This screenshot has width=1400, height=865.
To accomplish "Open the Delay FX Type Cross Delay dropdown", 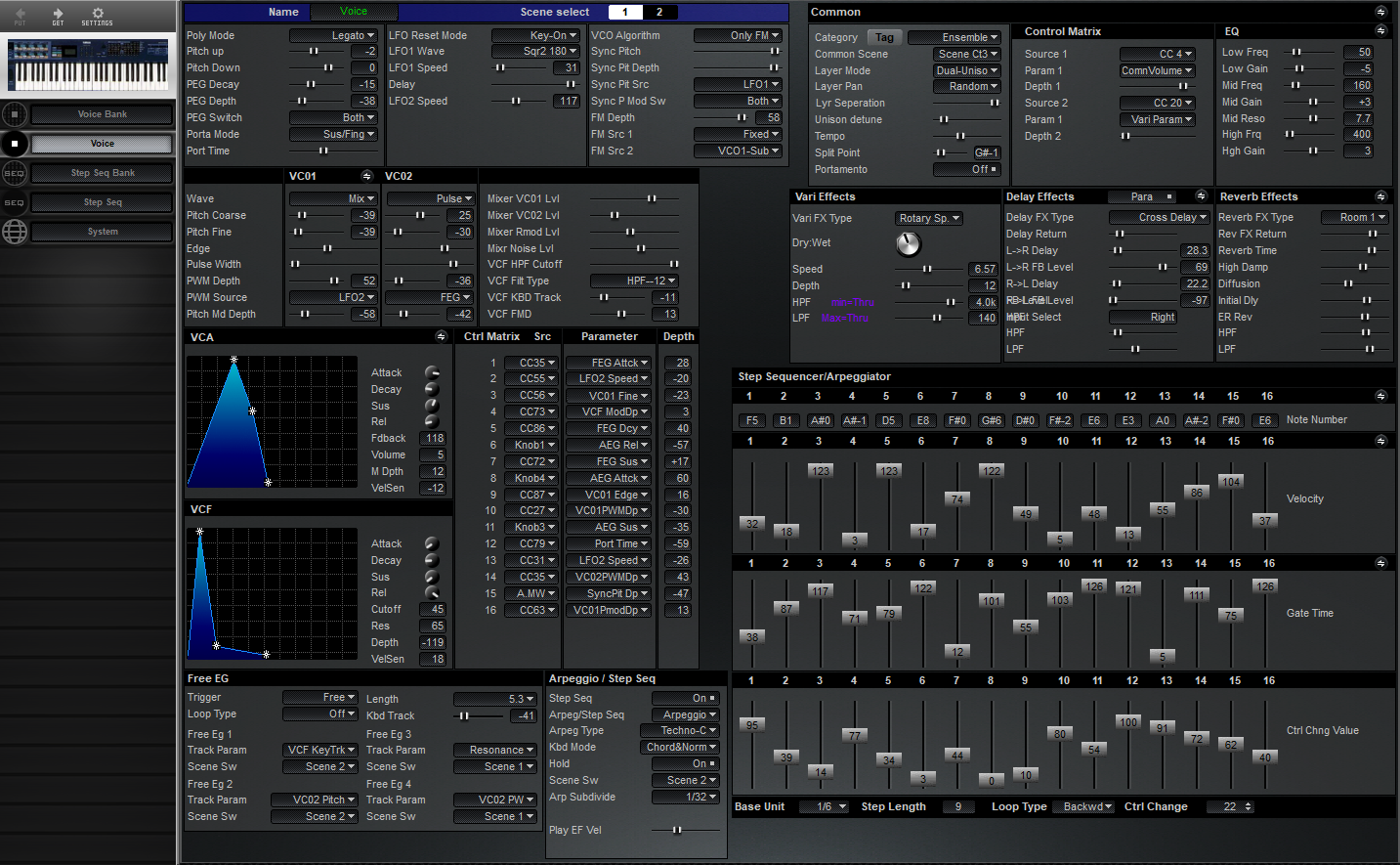I will (1160, 217).
